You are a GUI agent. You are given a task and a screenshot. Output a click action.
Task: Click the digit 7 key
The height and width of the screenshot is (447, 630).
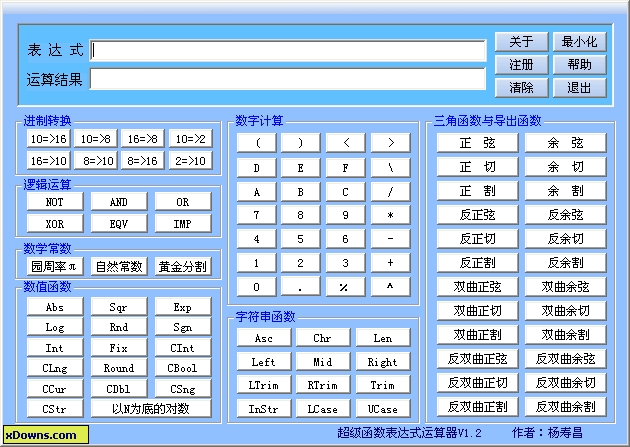pos(257,215)
